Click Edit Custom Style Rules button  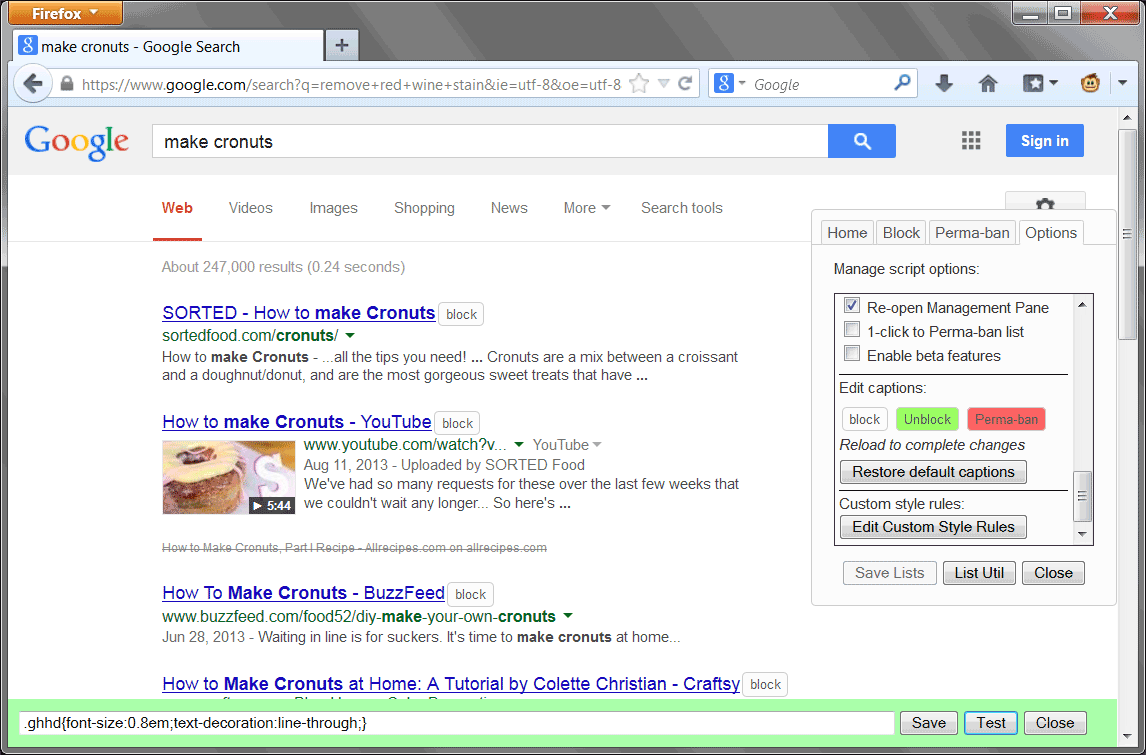[x=933, y=527]
